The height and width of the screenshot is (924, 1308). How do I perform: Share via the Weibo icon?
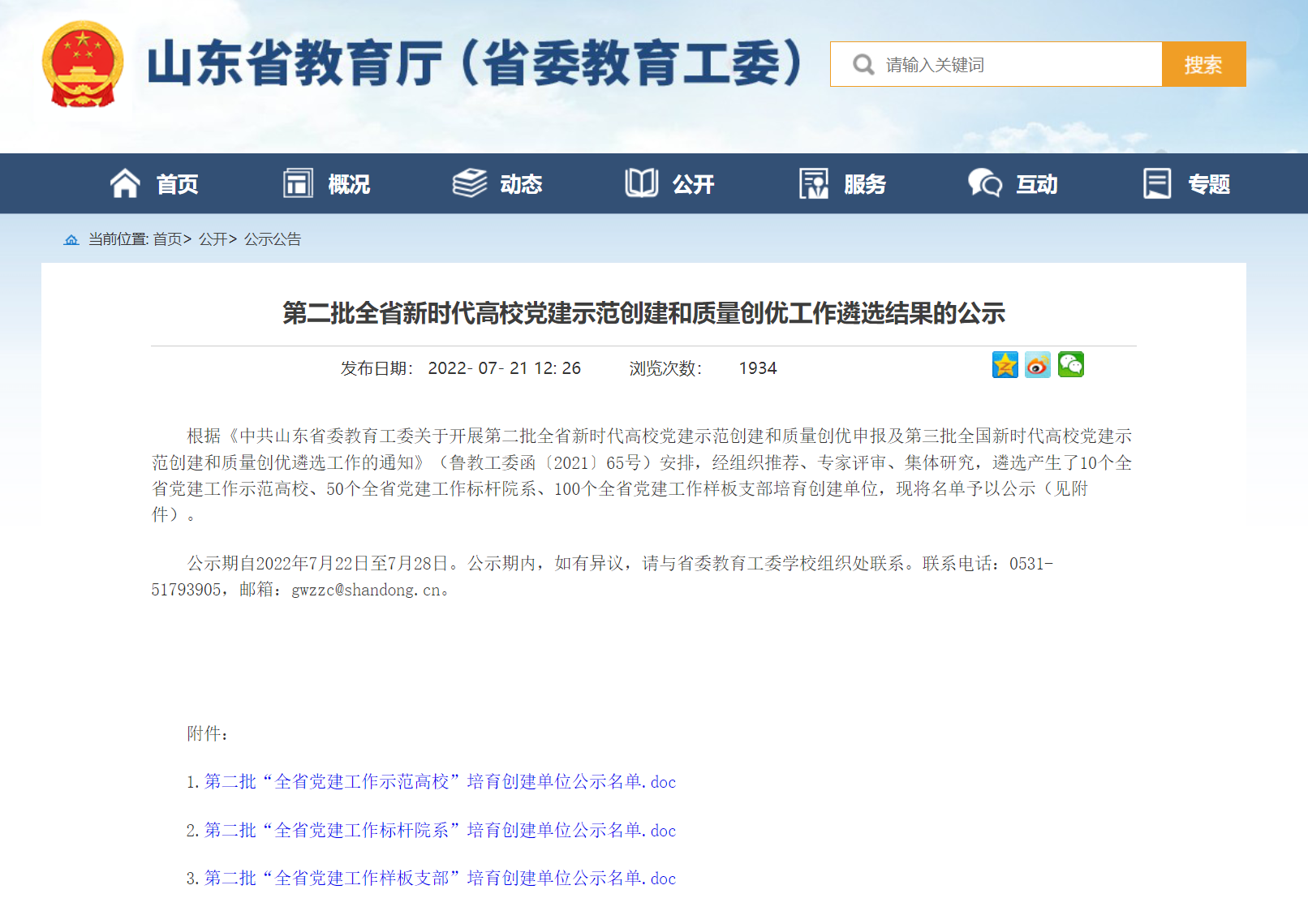1038,366
